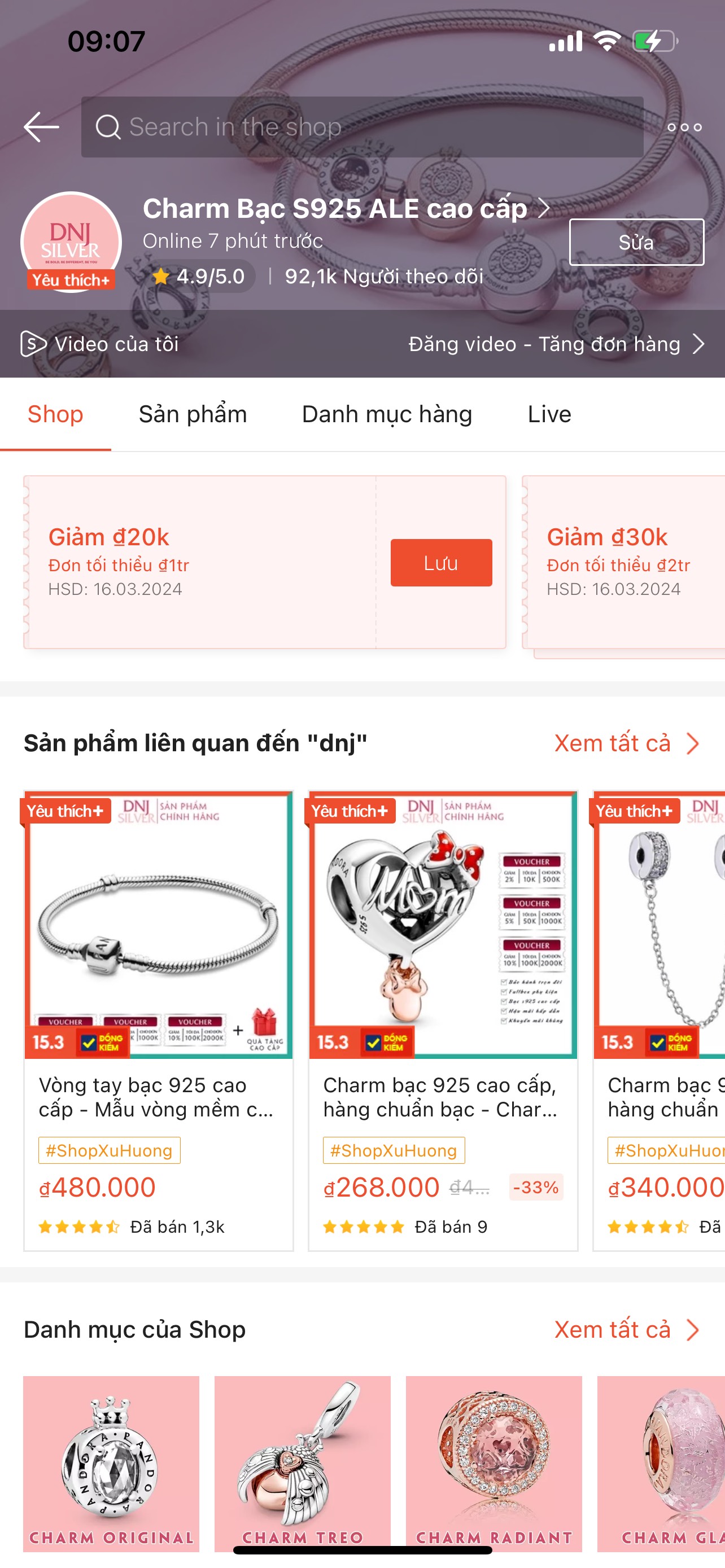Tap the search magnifier icon
This screenshot has width=725, height=1568.
coord(108,127)
